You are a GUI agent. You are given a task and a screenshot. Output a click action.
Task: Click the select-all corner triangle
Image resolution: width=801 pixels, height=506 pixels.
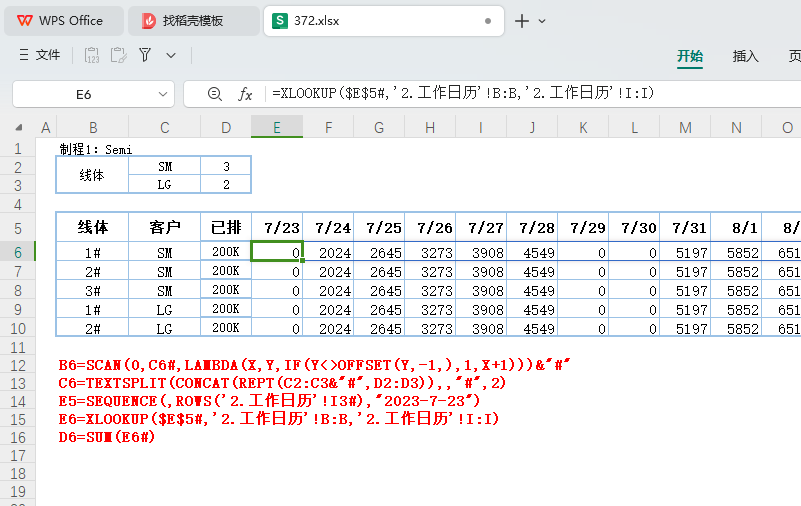(19, 127)
